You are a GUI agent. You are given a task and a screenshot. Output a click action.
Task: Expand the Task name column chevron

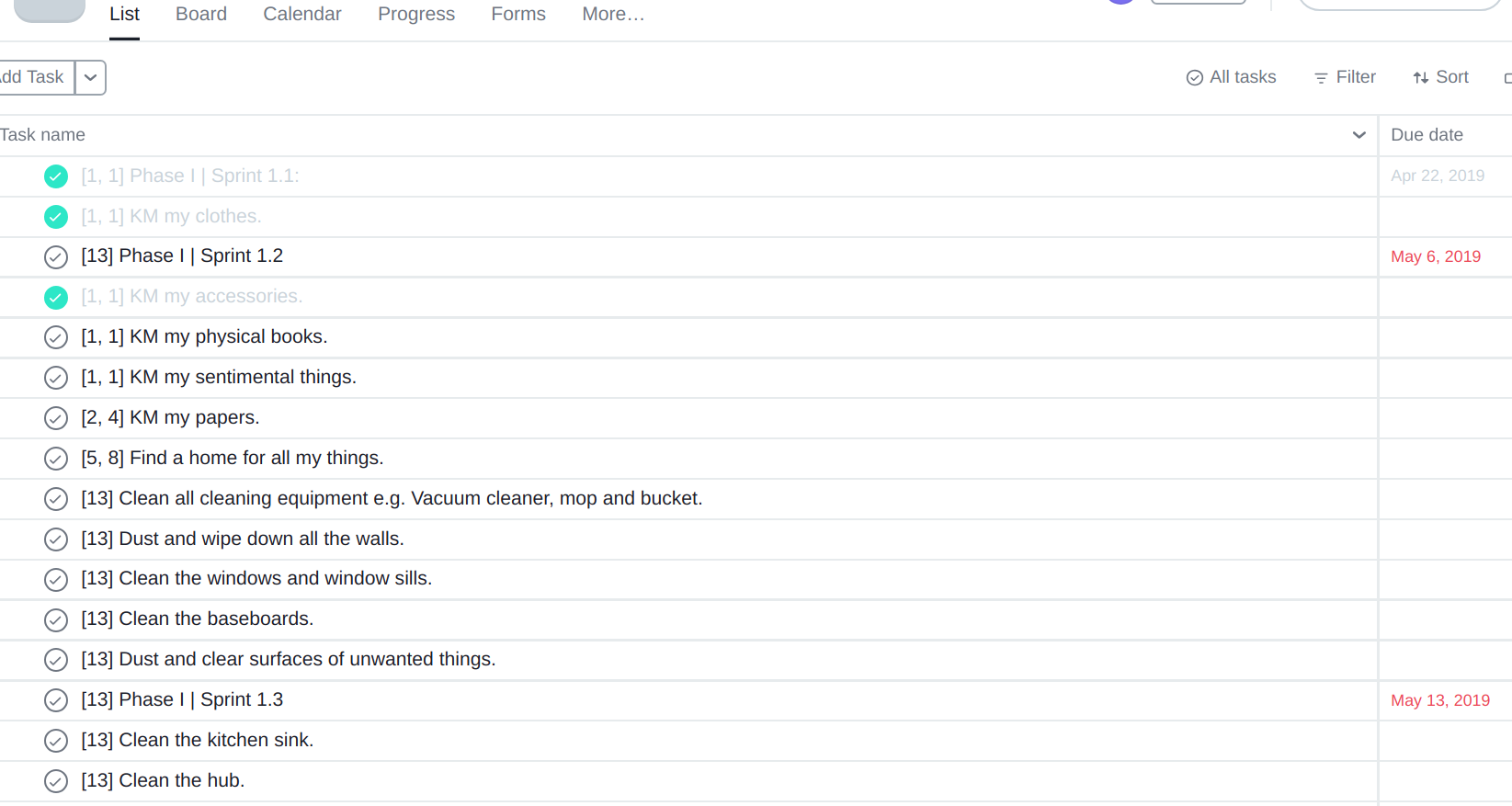point(1359,135)
